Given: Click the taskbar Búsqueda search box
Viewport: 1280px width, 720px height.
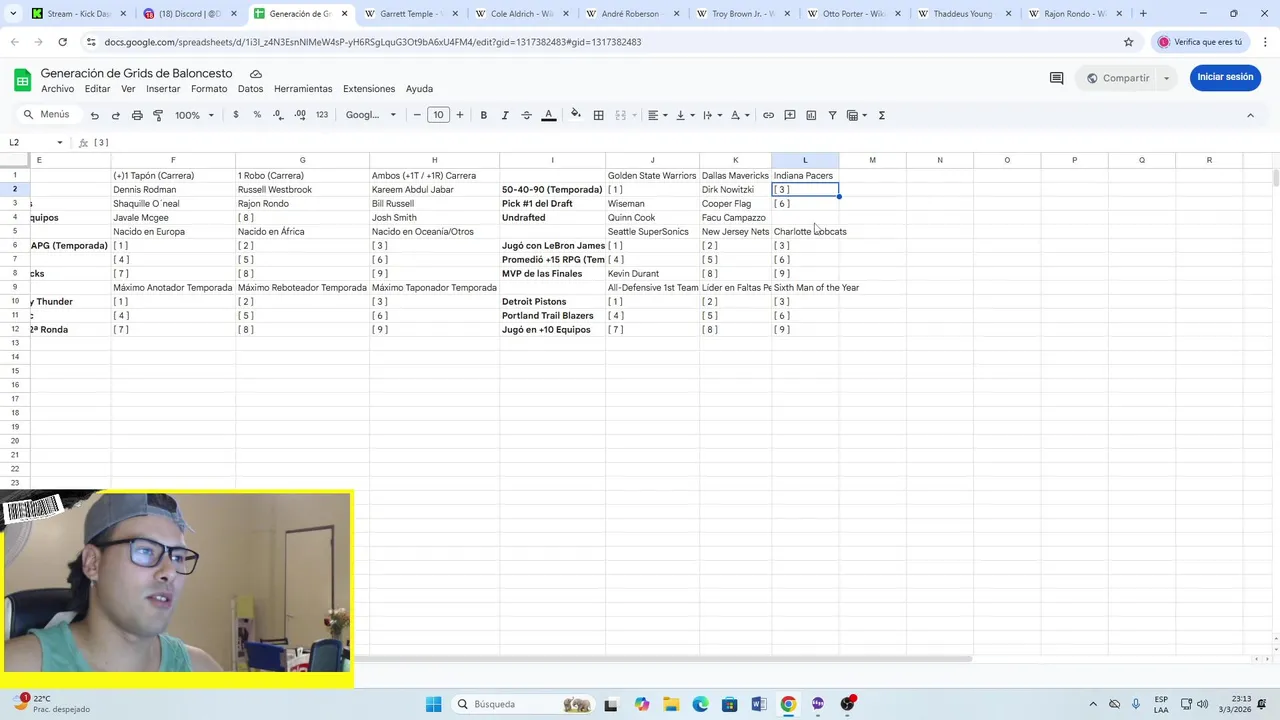Looking at the screenshot, I should [523, 704].
